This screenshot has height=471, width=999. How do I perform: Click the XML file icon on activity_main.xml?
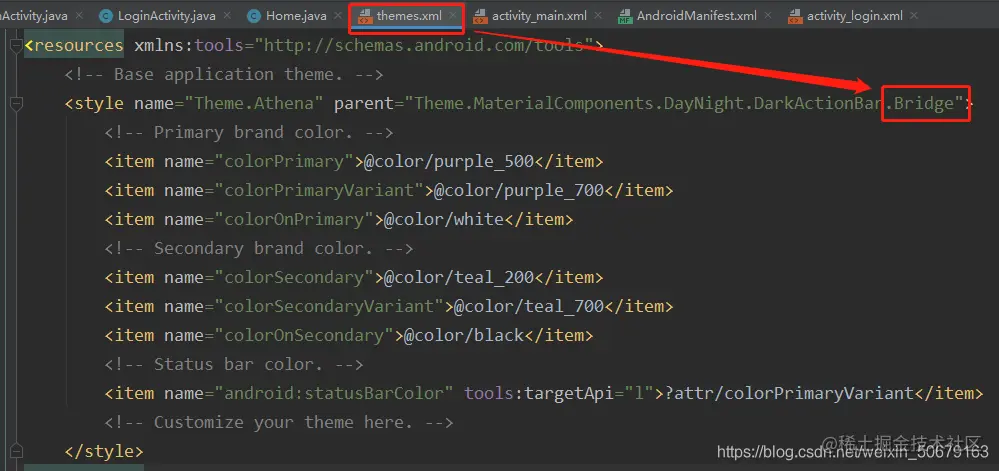(x=481, y=17)
